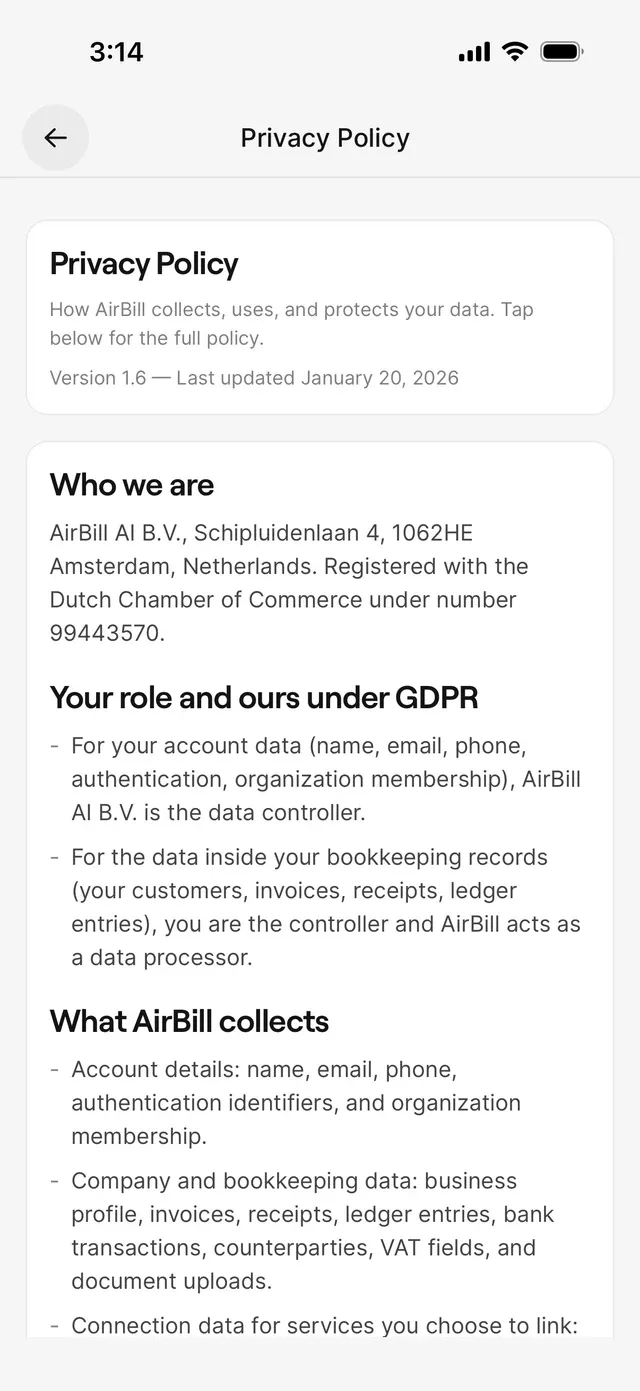Tap the 'How AirBill collects, uses' description text

click(292, 324)
